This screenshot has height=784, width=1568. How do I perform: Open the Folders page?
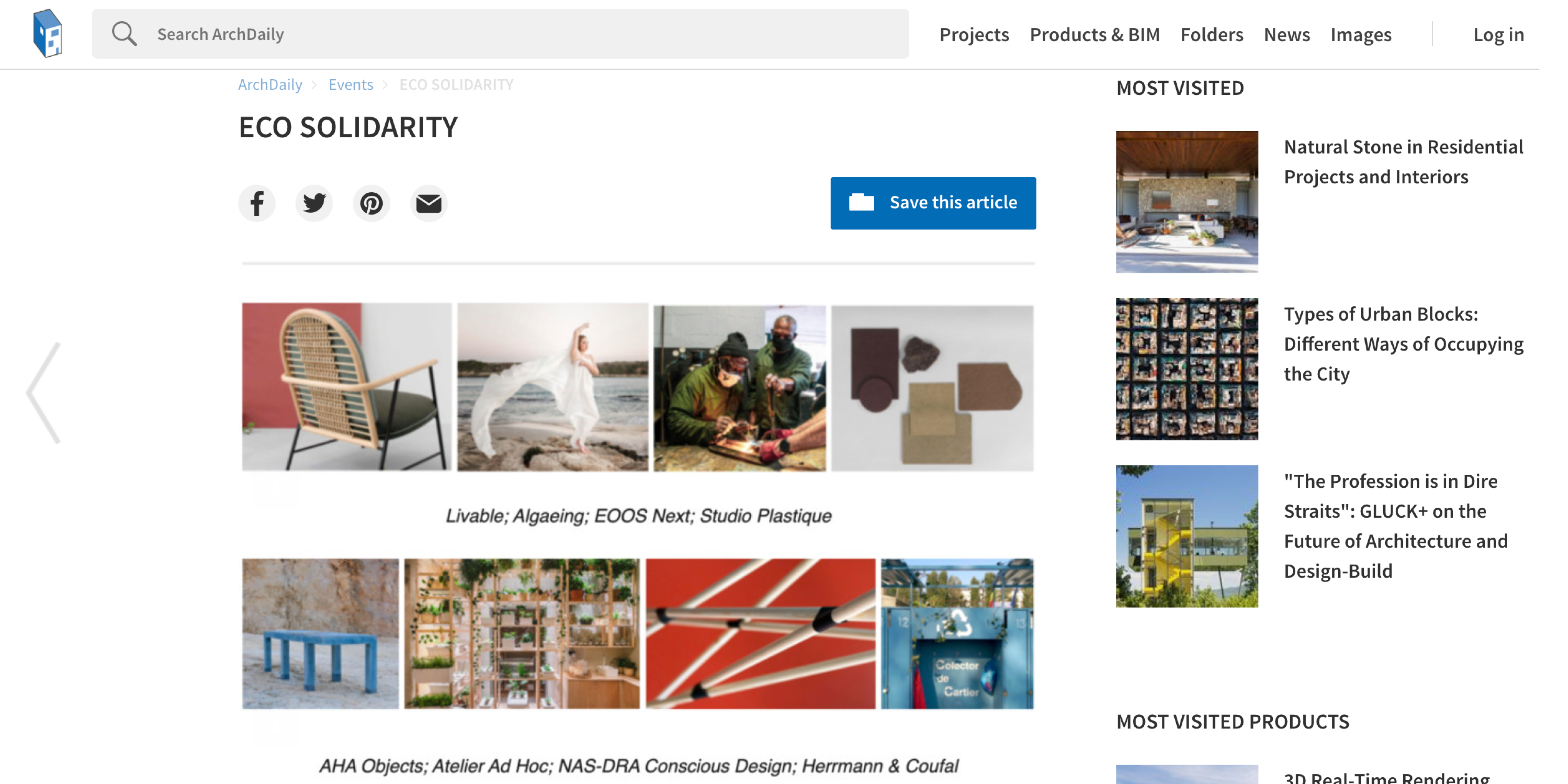[1211, 34]
